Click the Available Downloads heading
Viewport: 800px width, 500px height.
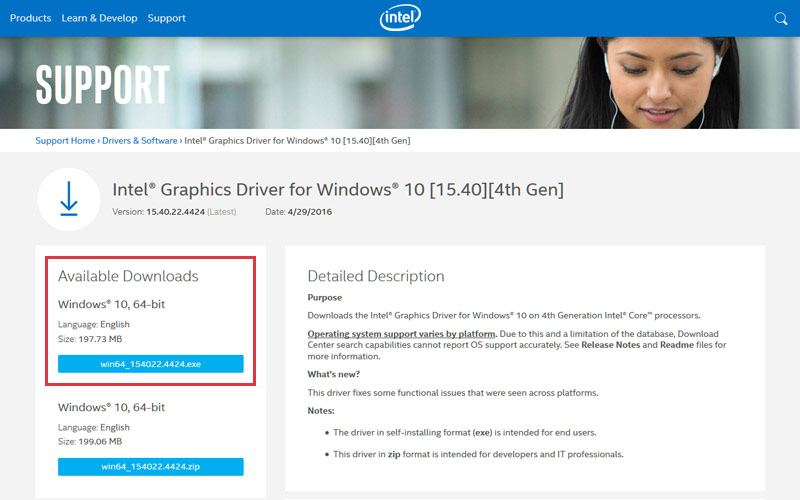pos(128,276)
